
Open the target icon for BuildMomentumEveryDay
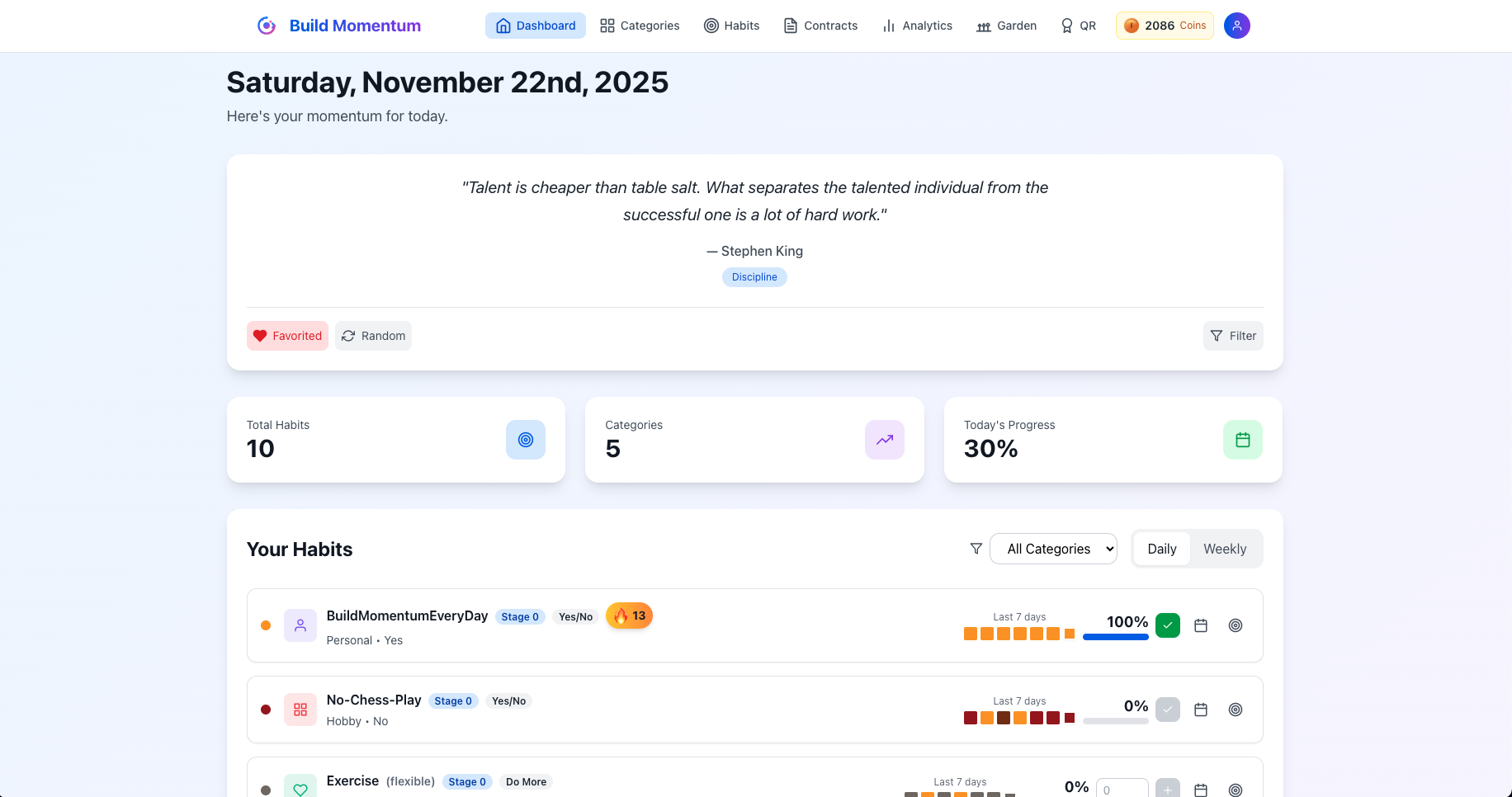(1235, 625)
